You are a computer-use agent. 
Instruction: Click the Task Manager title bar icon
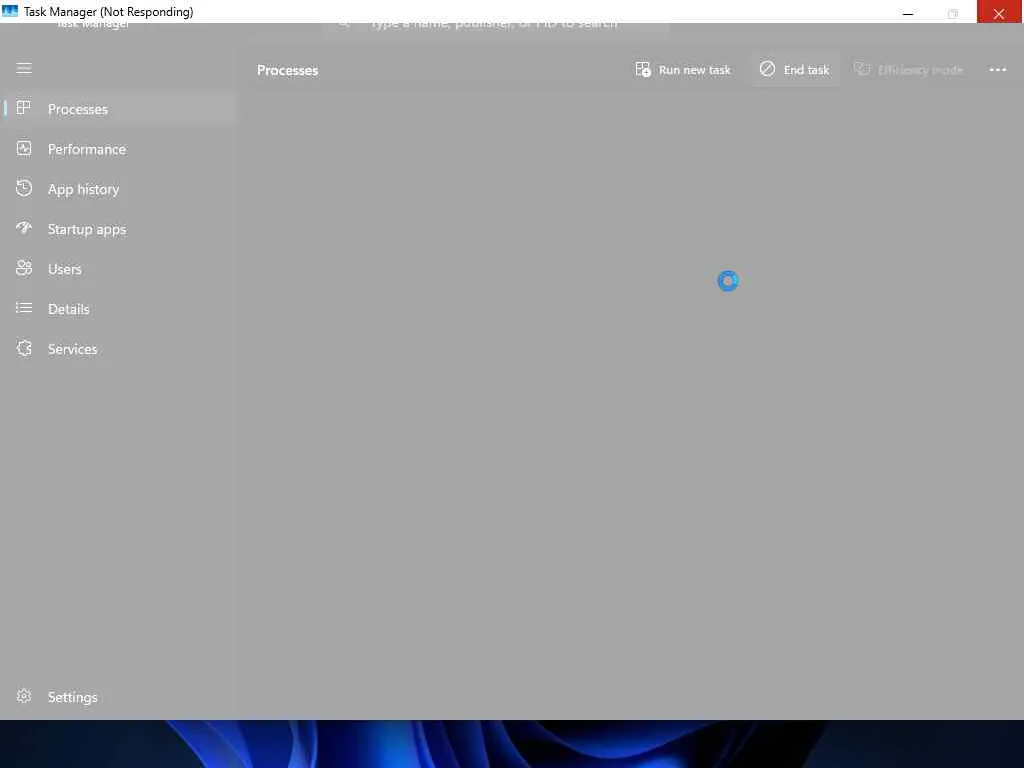10,11
